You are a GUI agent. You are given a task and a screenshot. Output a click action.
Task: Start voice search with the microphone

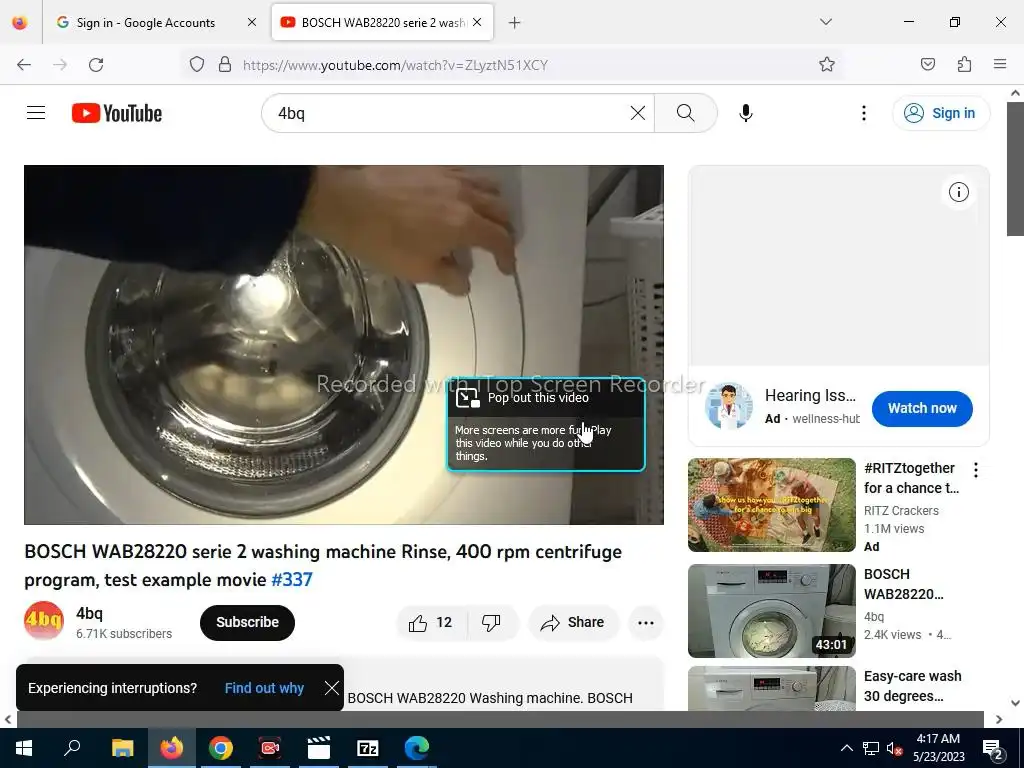click(x=746, y=113)
